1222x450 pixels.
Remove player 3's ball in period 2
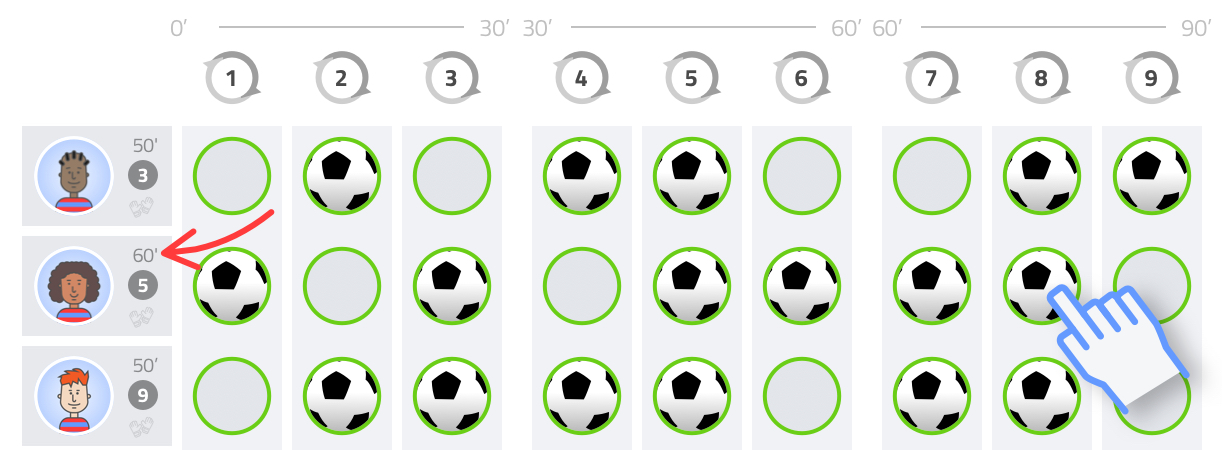342,176
